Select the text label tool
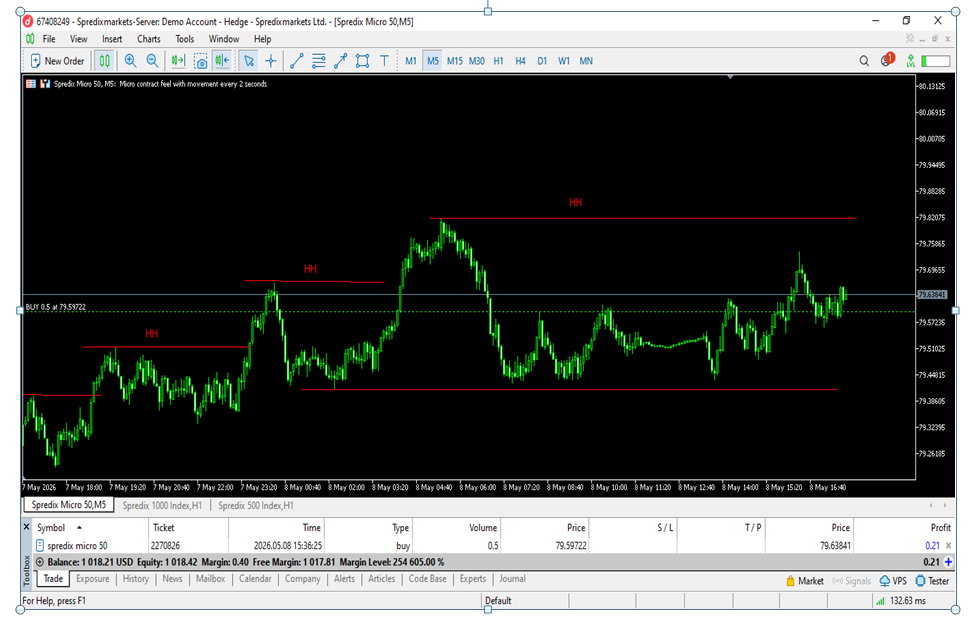Image resolution: width=969 pixels, height=623 pixels. (384, 61)
